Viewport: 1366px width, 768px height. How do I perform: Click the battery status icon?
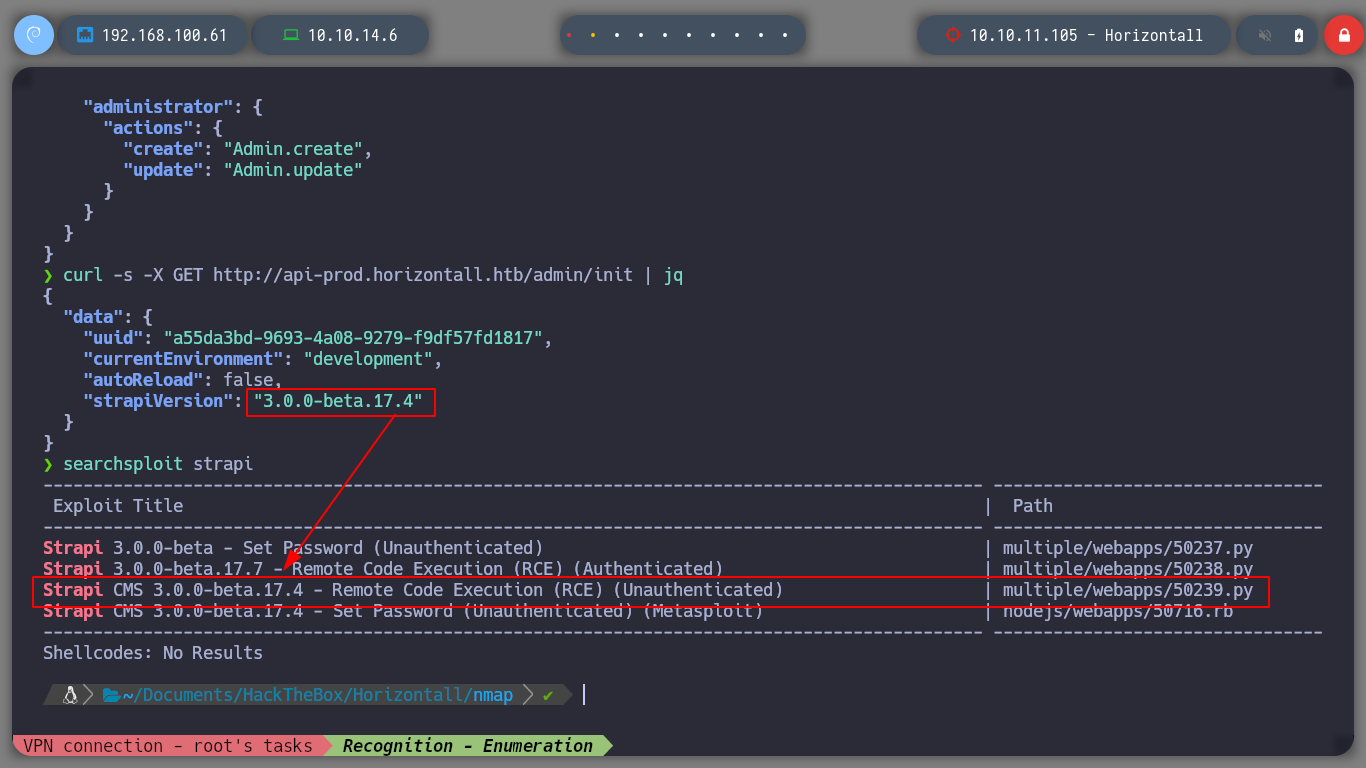point(1299,35)
